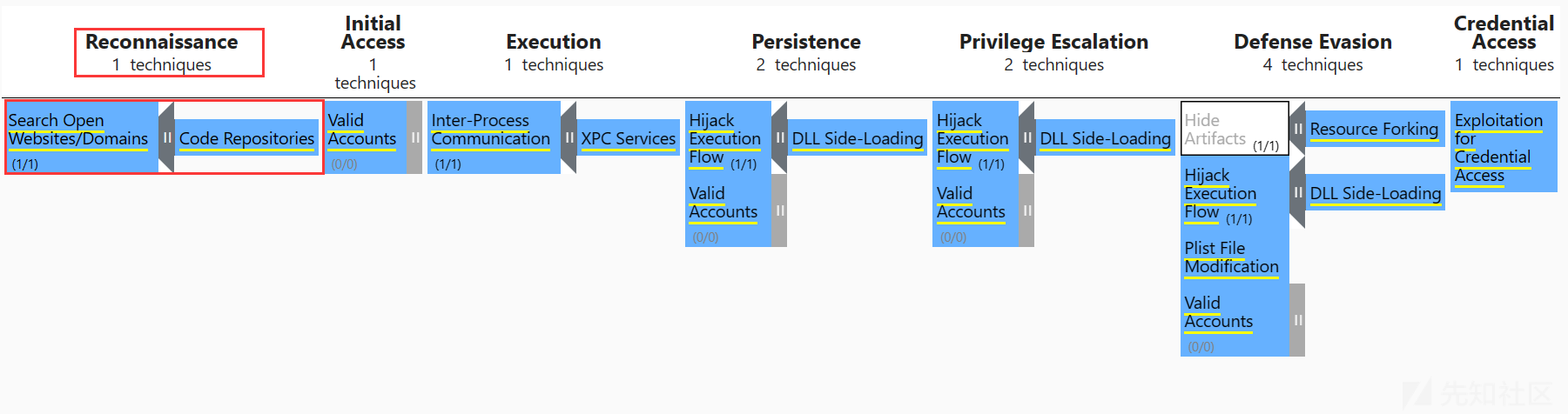Collapse the Hide Artifacts sub-techniques handle
Viewport: 1568px width, 414px height.
(x=1297, y=129)
